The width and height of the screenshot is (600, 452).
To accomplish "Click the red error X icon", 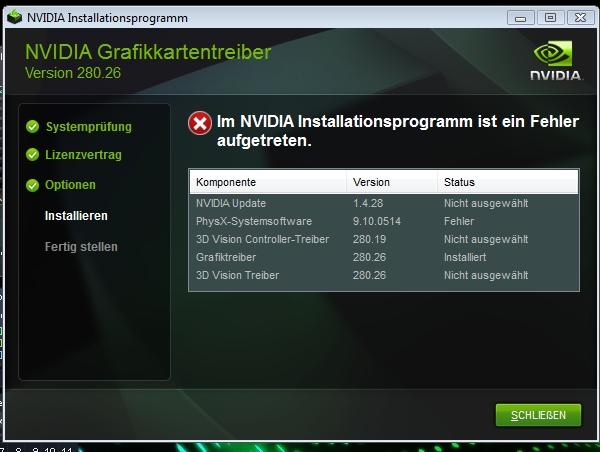I will click(200, 123).
